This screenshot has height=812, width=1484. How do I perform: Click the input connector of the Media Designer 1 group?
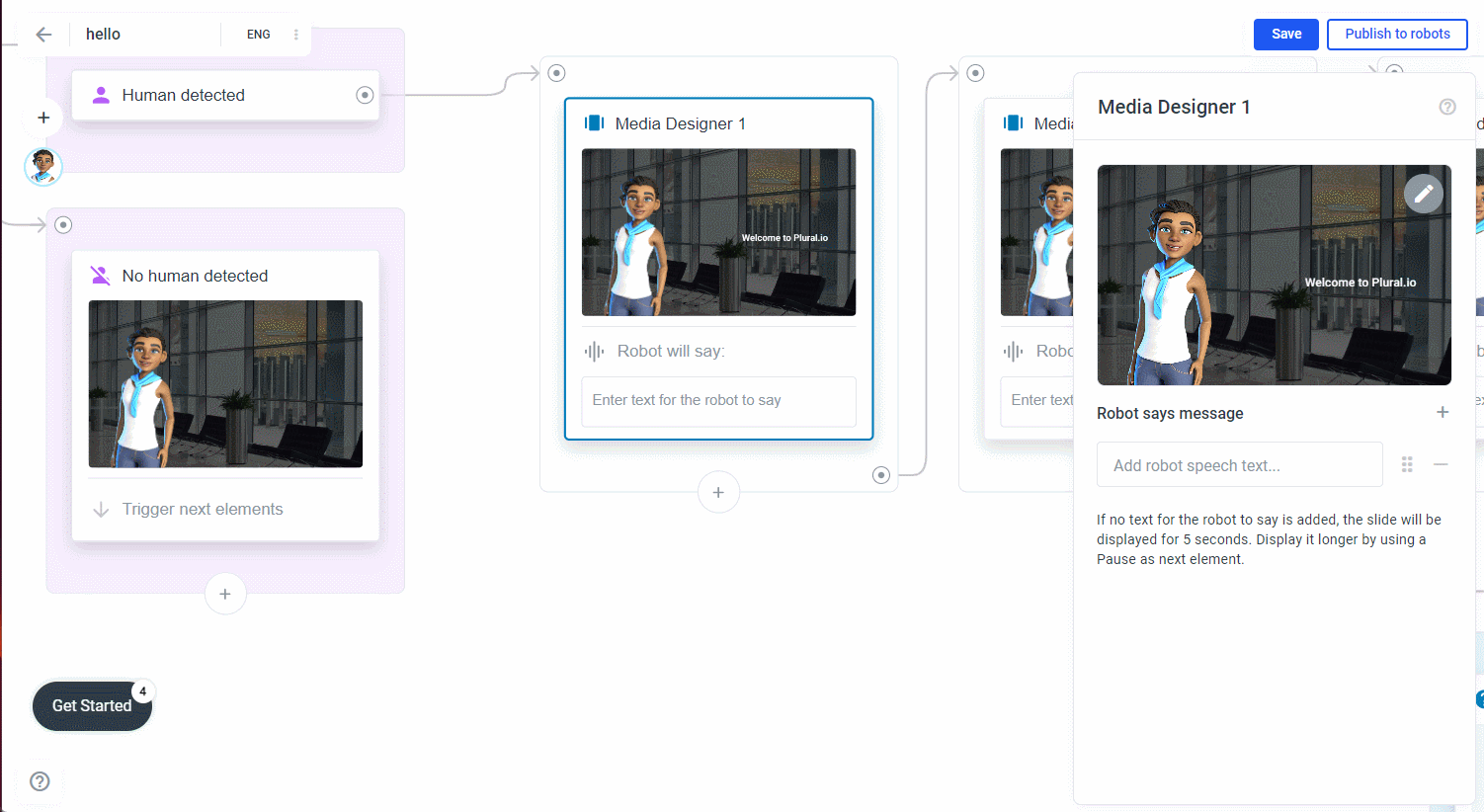557,73
